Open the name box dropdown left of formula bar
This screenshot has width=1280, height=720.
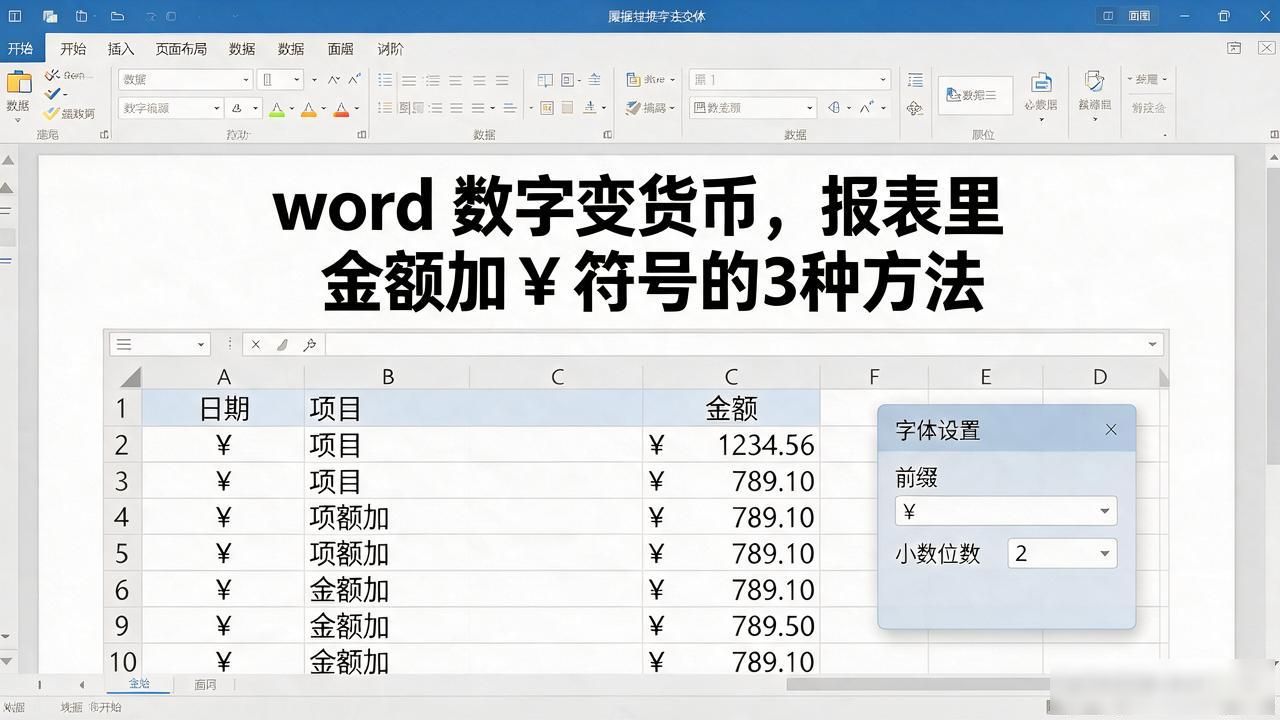[201, 344]
